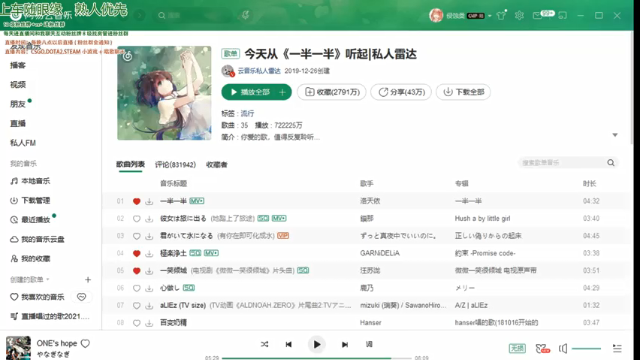Download song 心做し
Image resolution: width=640 pixels, height=360 pixels.
(149, 288)
